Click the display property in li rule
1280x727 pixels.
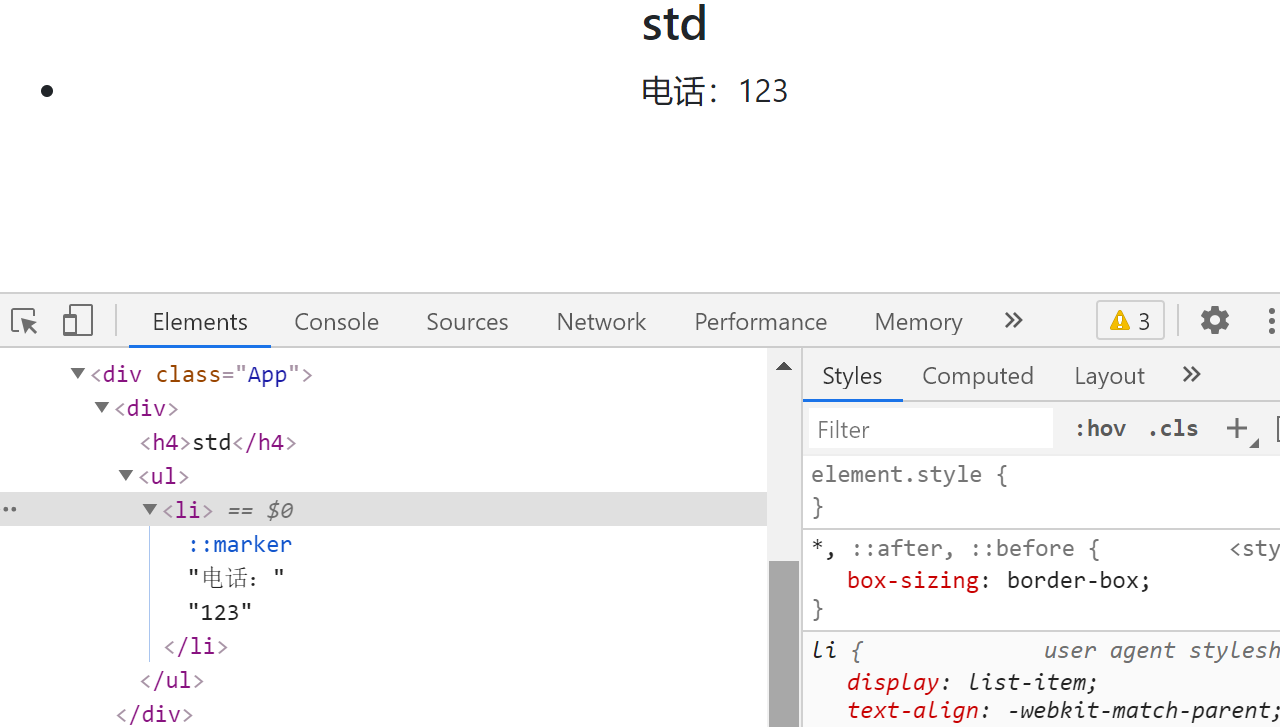pos(893,682)
